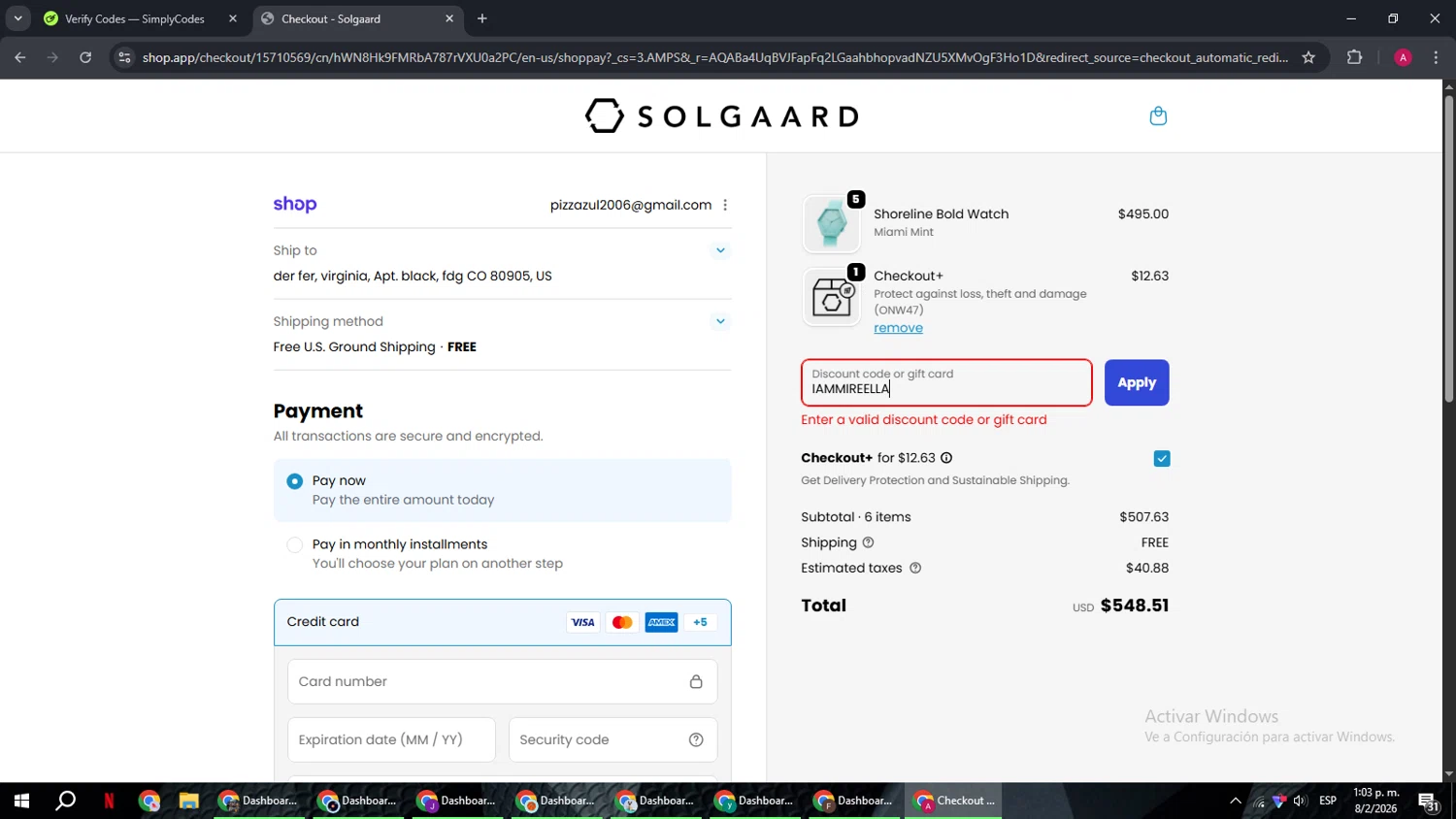Open Windows search from the taskbar
This screenshot has width=1456, height=819.
tap(65, 801)
